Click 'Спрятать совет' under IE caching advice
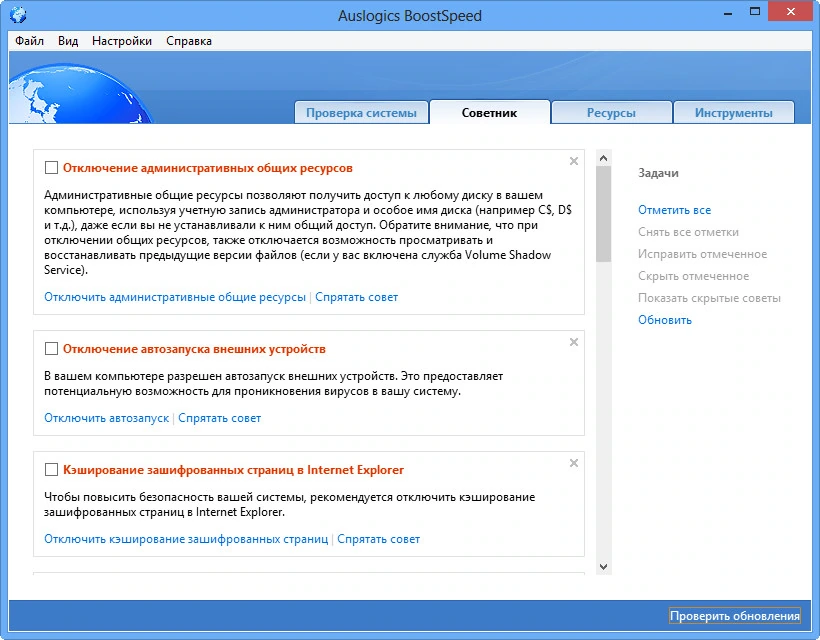 [379, 539]
